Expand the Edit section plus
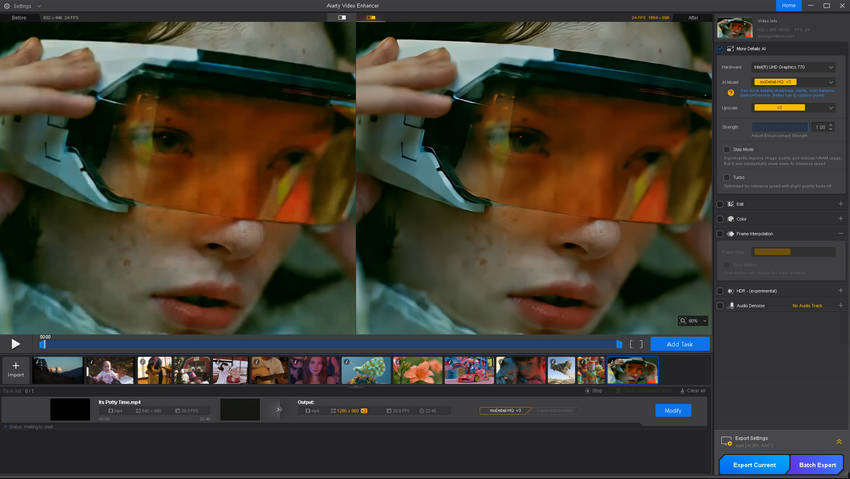 [841, 204]
